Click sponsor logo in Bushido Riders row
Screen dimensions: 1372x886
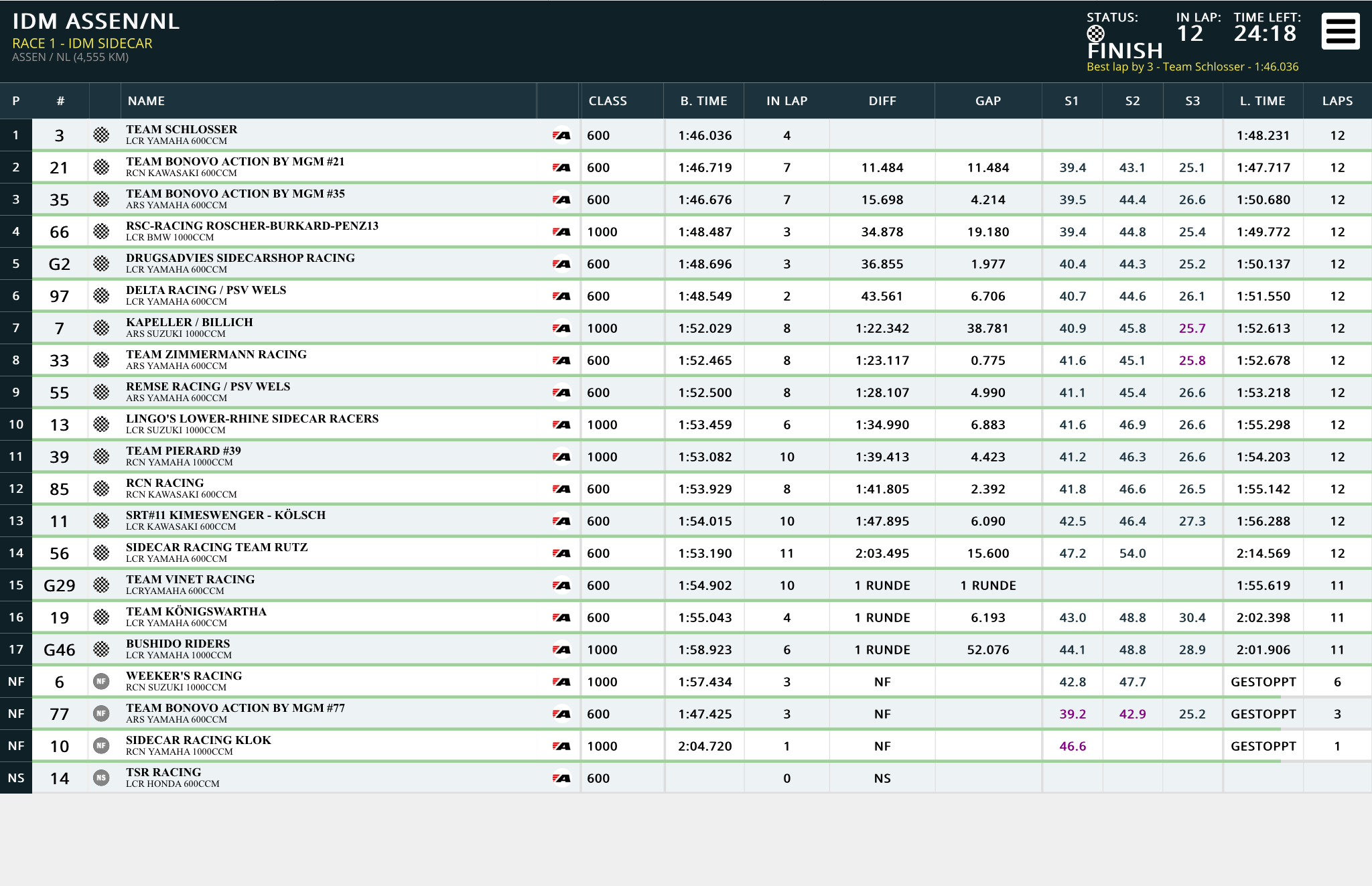click(561, 650)
